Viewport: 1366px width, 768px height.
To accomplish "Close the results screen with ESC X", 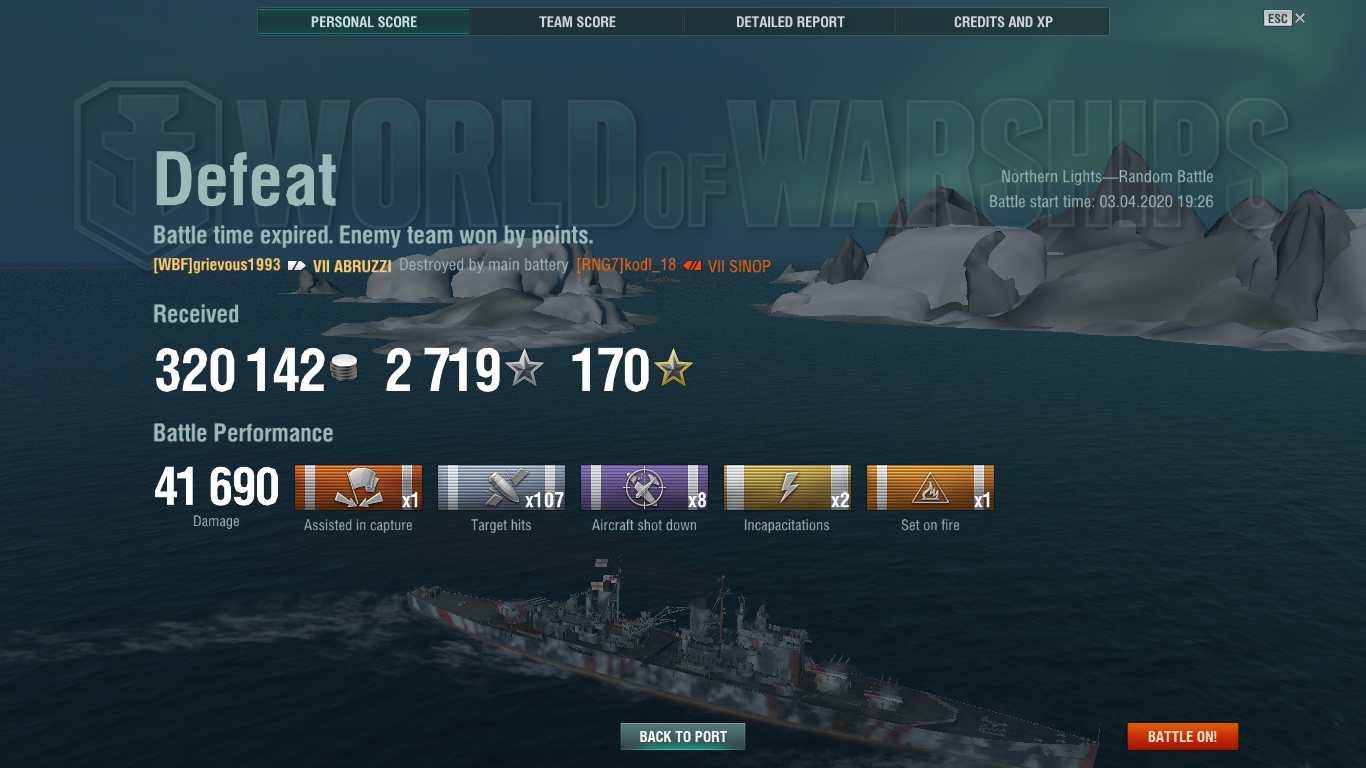I will [x=1285, y=18].
